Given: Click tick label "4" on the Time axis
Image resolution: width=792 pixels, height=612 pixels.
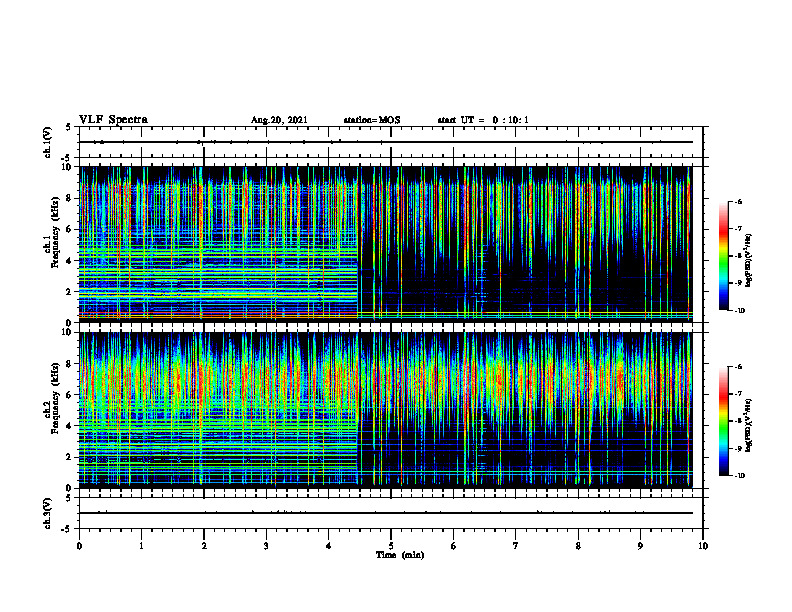Looking at the screenshot, I should (329, 546).
